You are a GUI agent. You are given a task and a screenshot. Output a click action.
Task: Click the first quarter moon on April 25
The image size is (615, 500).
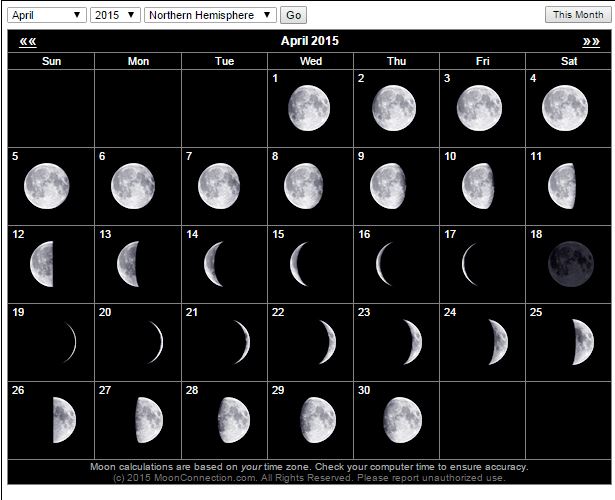point(583,342)
